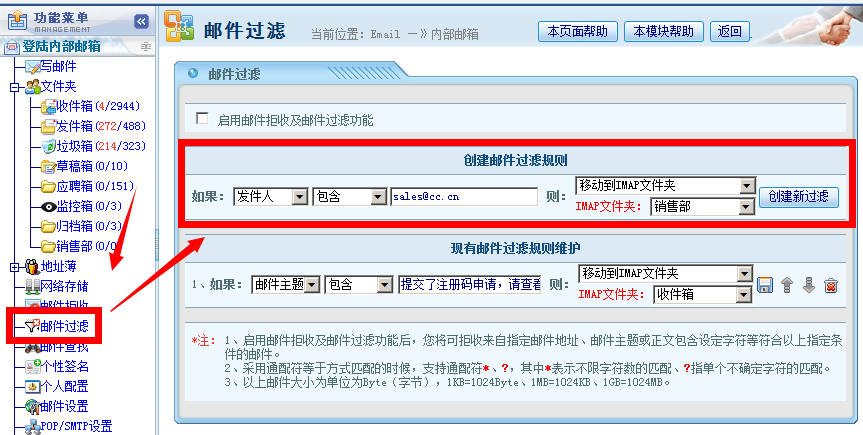The width and height of the screenshot is (863, 435).
Task: Click the 创建新过滤 button
Action: pos(798,196)
